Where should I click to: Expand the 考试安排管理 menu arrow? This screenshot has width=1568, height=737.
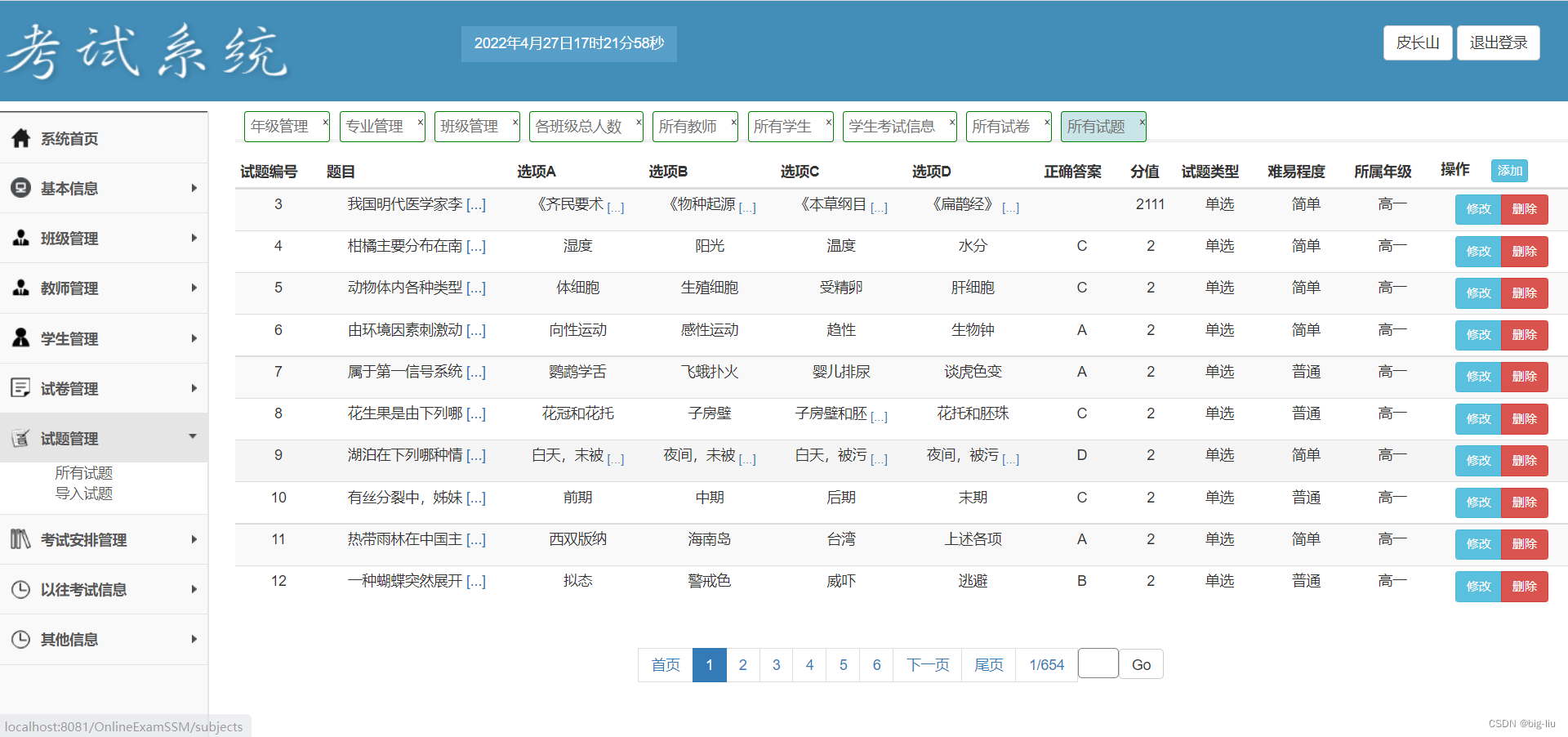tap(194, 539)
